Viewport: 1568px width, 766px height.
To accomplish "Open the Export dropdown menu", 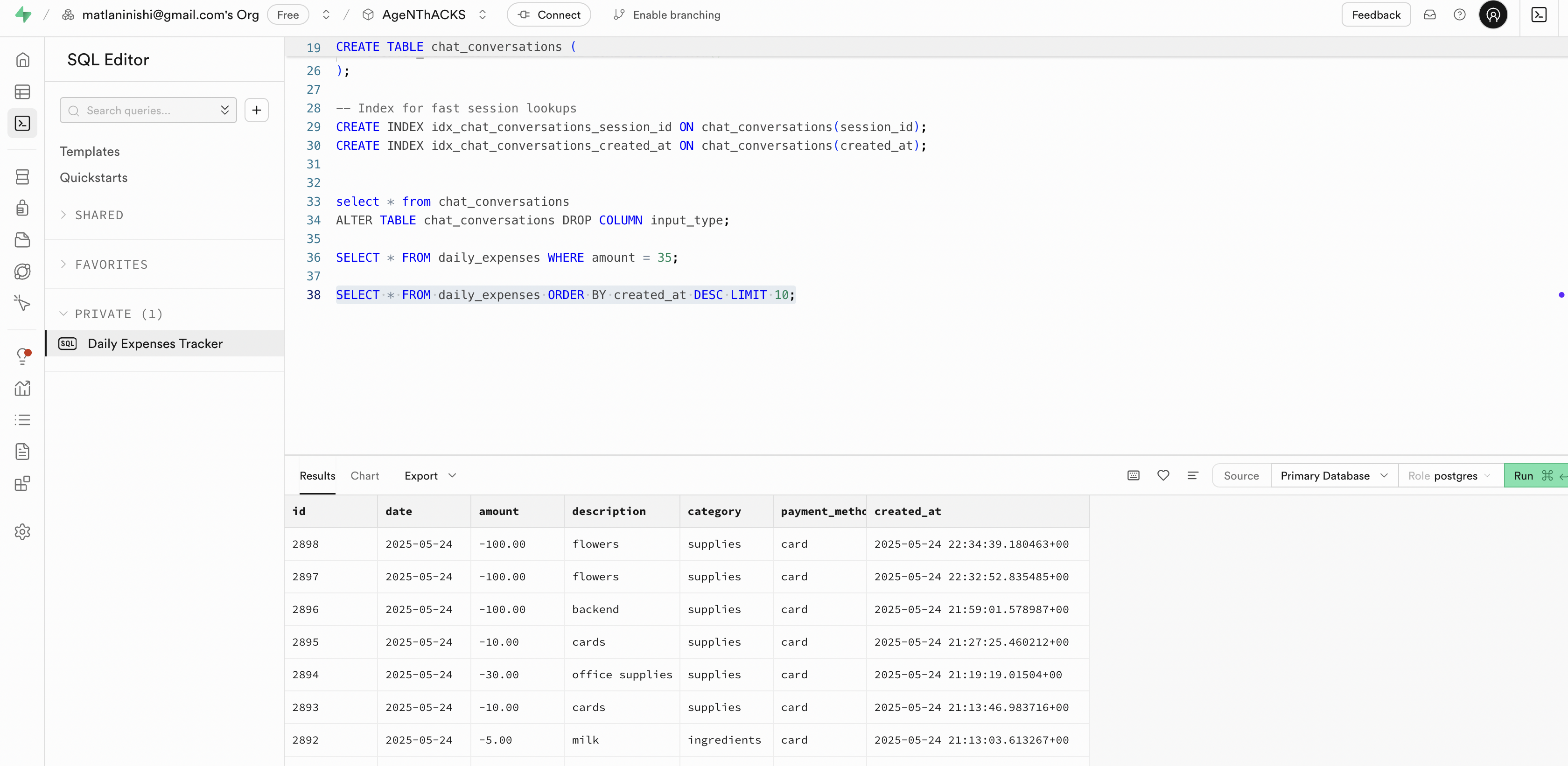I will (429, 476).
